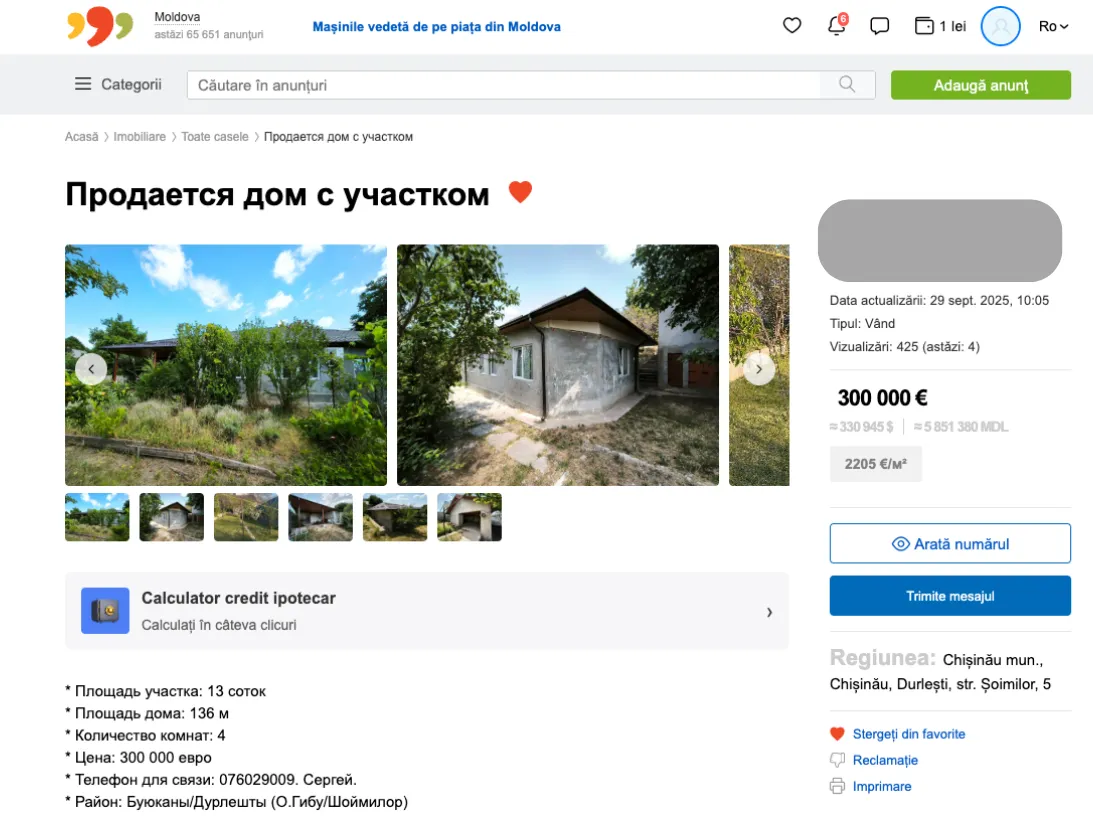Toggle the red heart beside listing title
This screenshot has height=816, width=1093.
[x=520, y=192]
